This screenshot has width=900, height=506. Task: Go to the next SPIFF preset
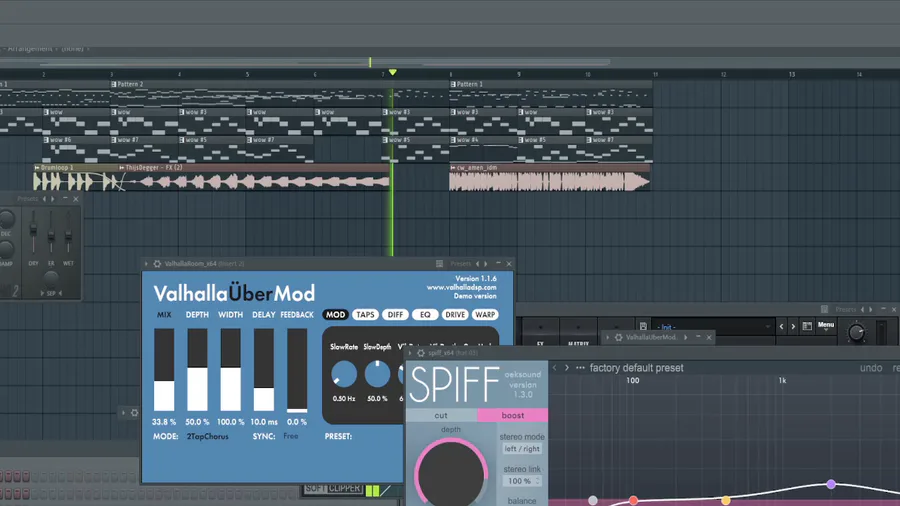(x=567, y=368)
